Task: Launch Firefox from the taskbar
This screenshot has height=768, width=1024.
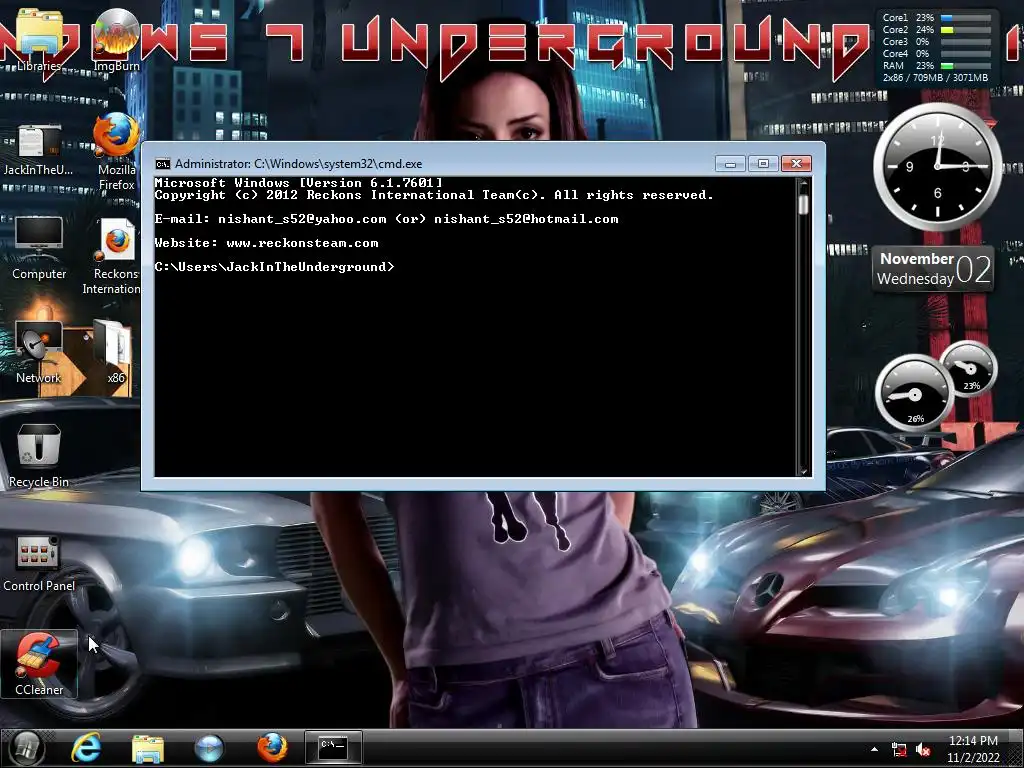Action: [x=272, y=748]
